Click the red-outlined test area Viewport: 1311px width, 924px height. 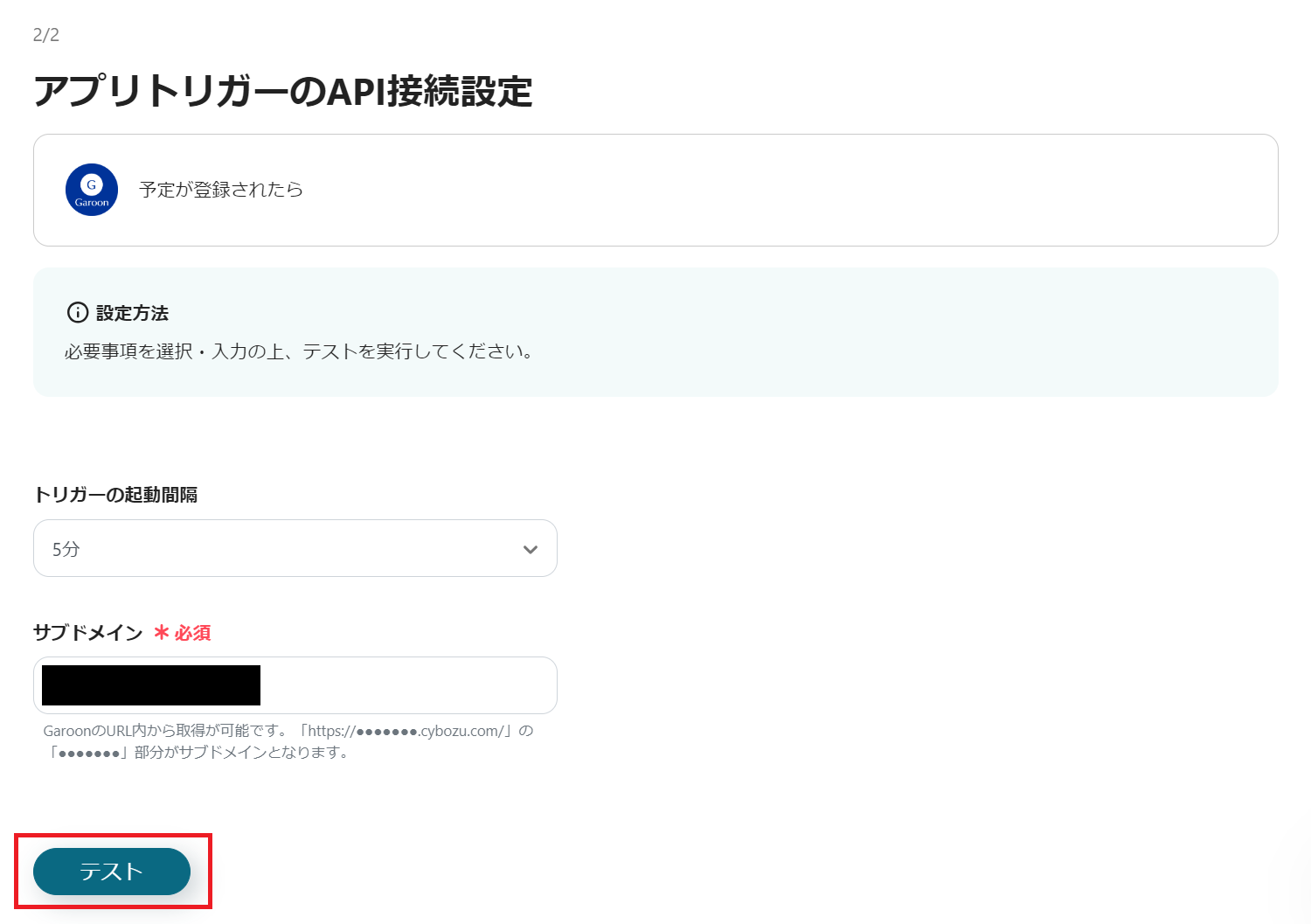[x=111, y=872]
